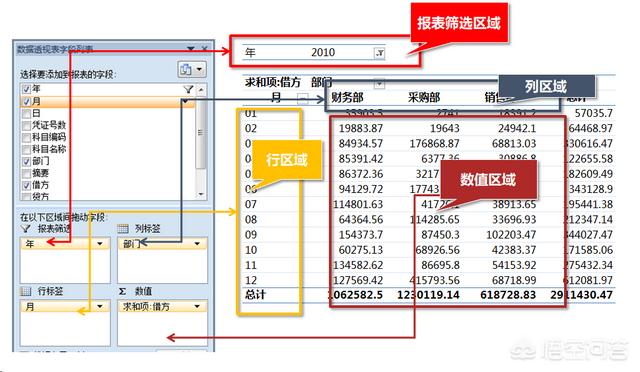Open the 求和项:借方 value field dropdown
The image size is (640, 372).
tap(197, 306)
